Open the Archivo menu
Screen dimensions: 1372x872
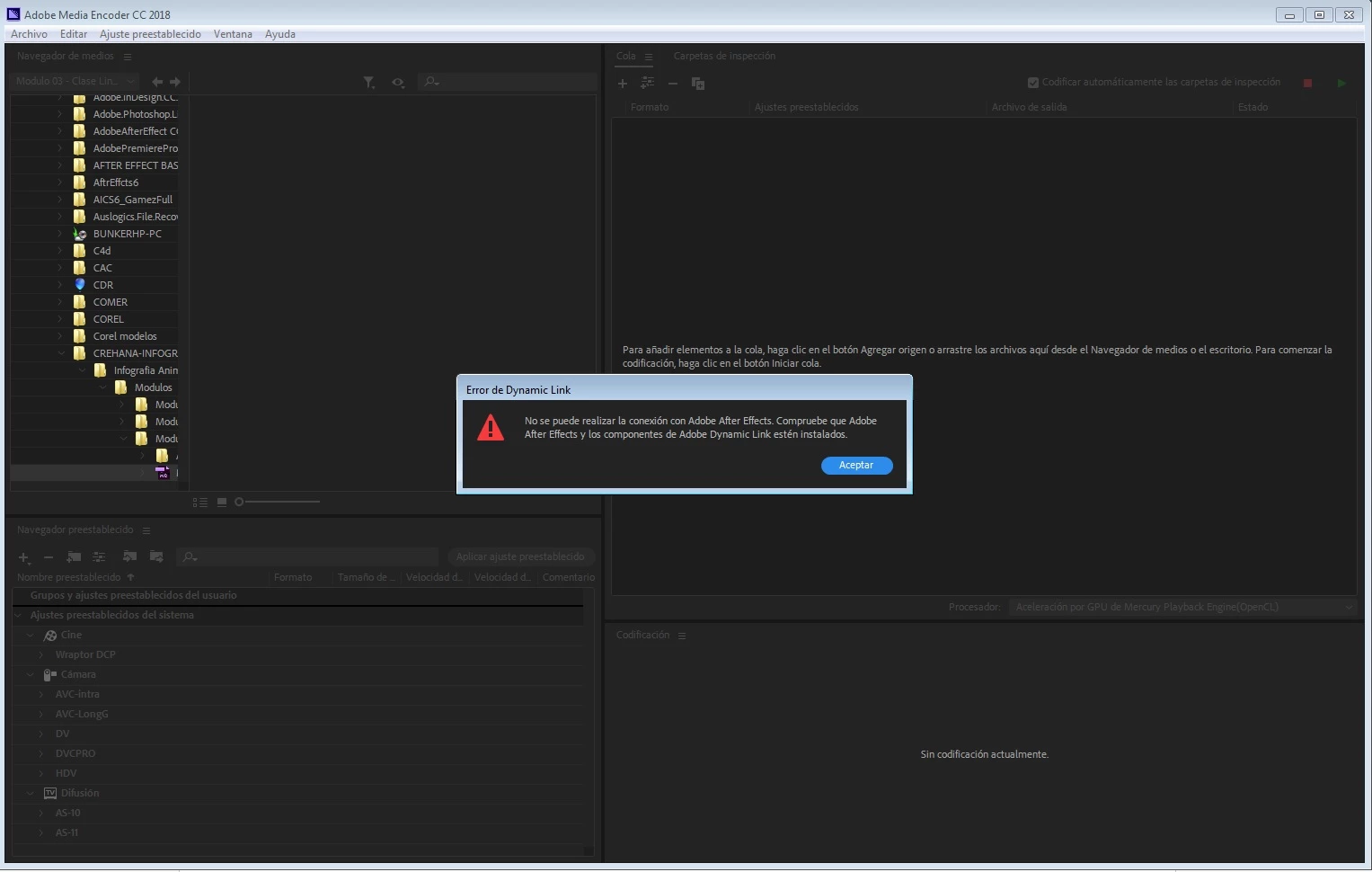pos(29,34)
